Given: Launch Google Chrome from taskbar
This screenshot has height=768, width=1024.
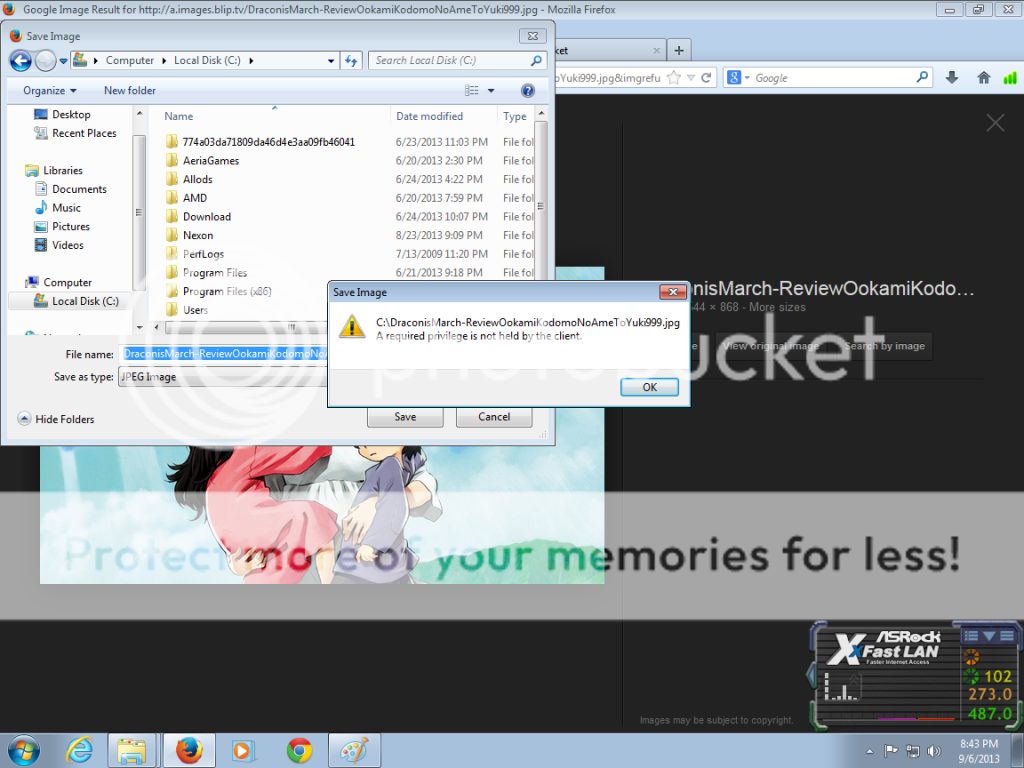Looking at the screenshot, I should click(x=299, y=751).
